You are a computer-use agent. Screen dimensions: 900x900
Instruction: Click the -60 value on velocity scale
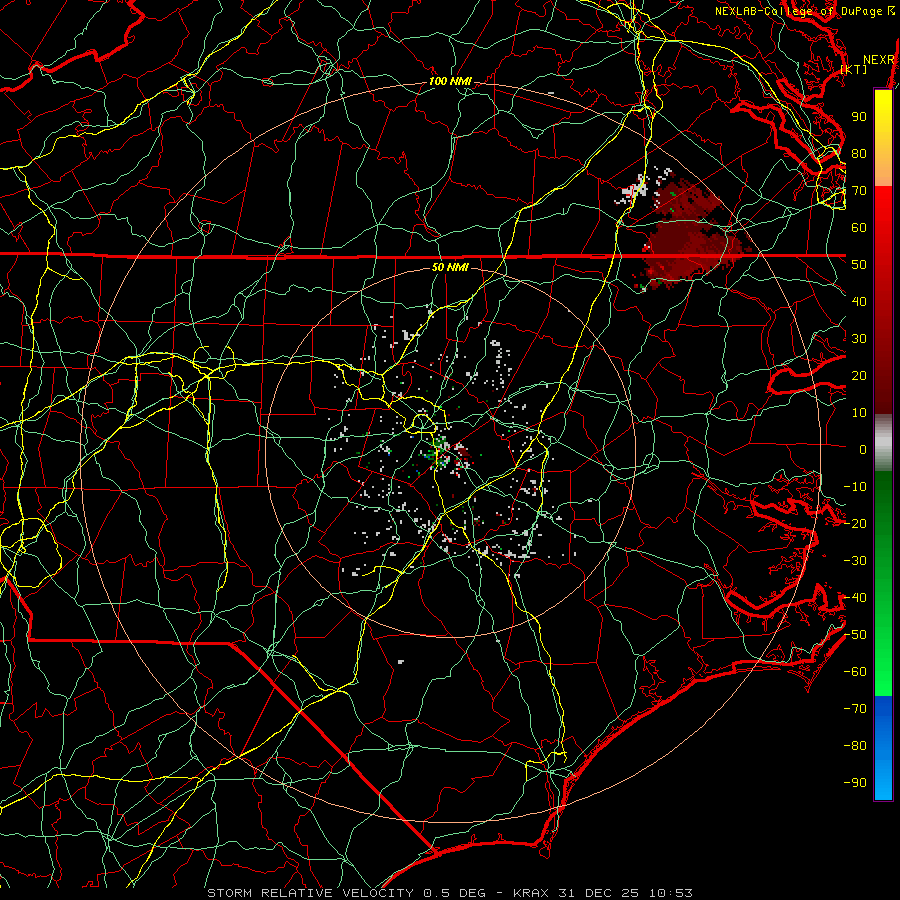[x=855, y=672]
